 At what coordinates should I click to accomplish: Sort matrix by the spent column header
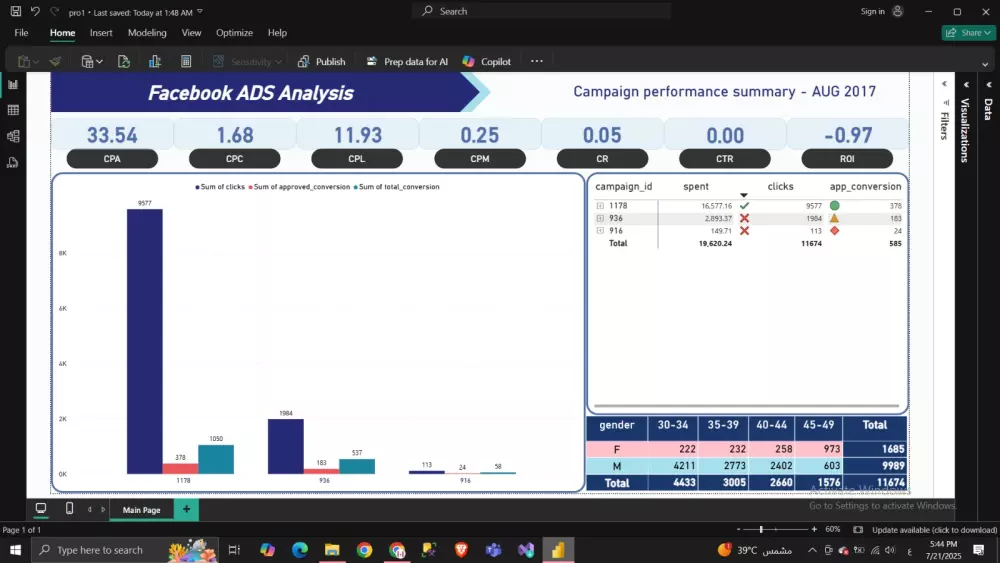[x=696, y=186]
